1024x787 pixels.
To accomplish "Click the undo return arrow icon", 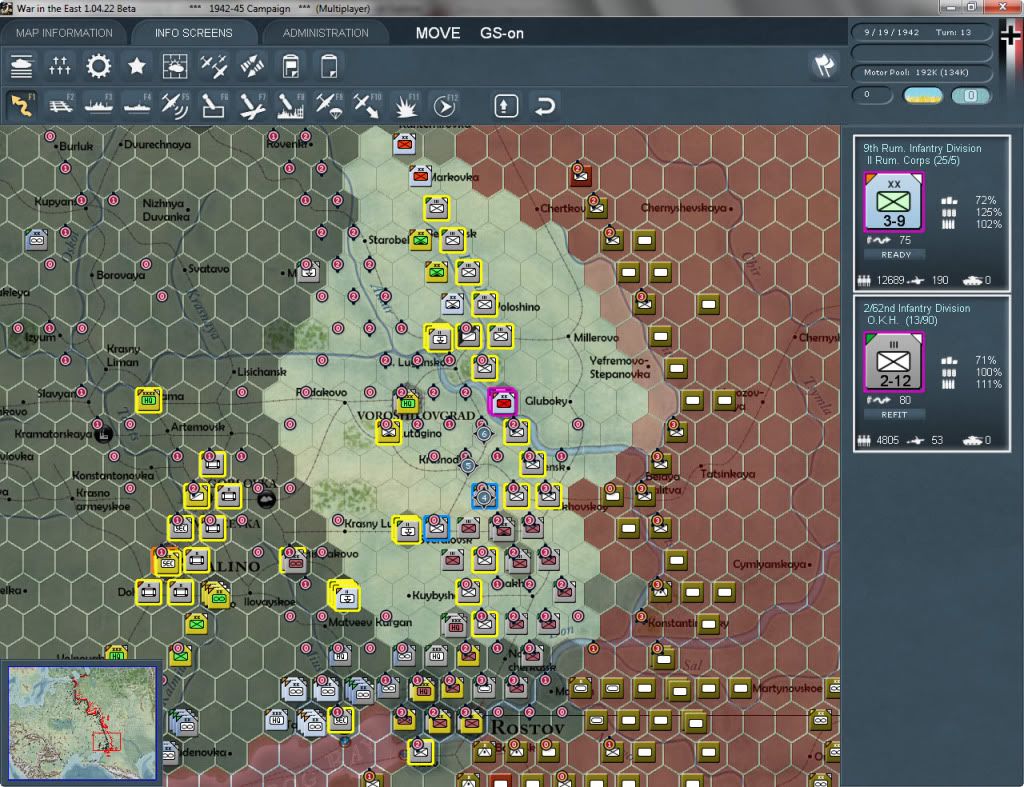I will (x=545, y=106).
